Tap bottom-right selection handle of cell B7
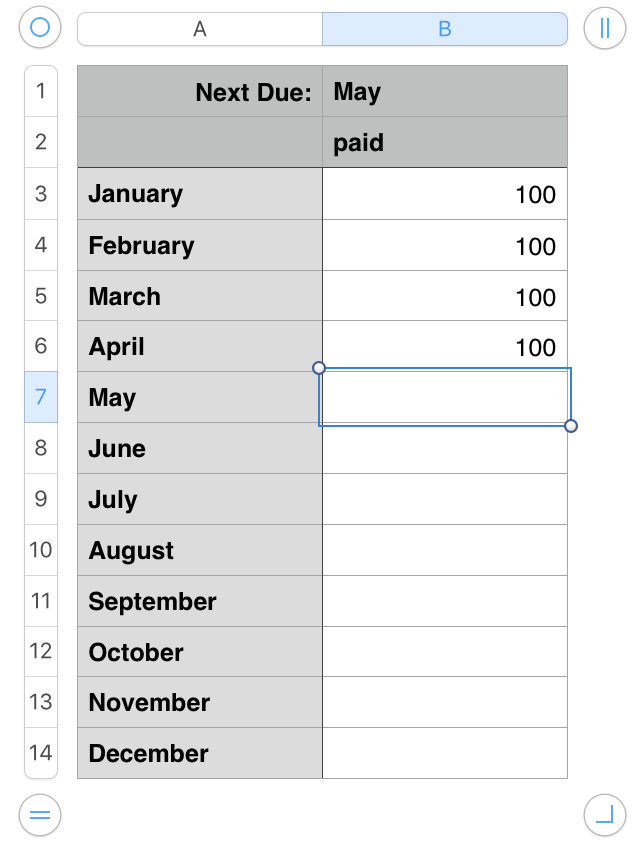 click(571, 426)
